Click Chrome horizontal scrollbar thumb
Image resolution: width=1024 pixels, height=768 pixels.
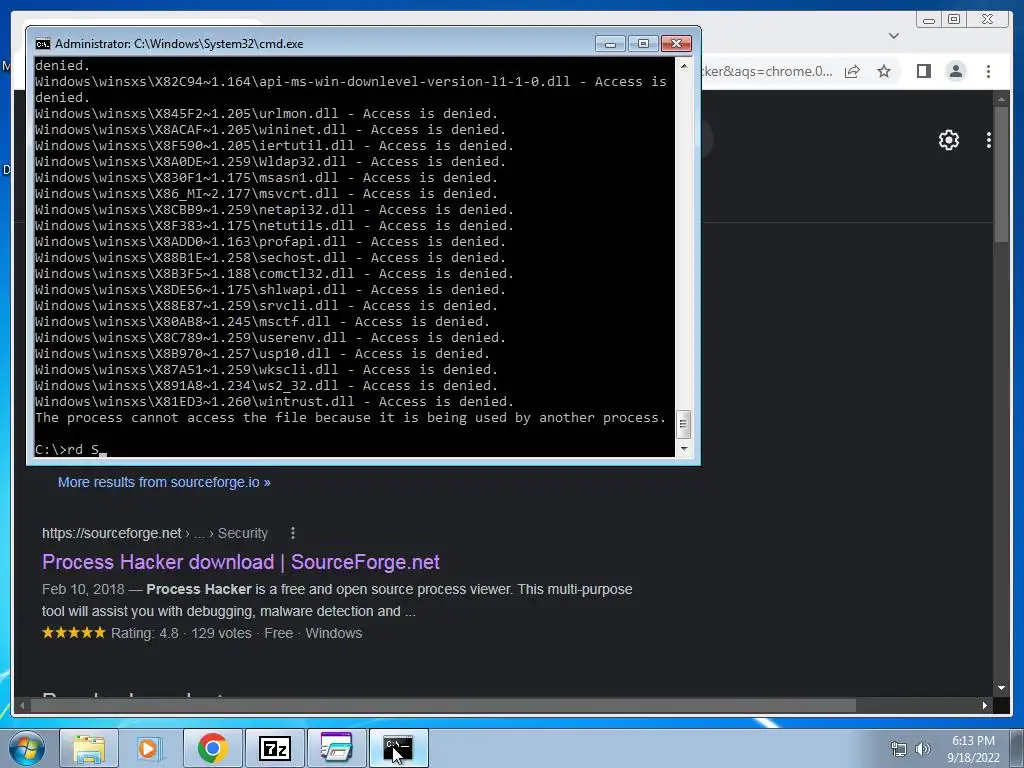443,705
